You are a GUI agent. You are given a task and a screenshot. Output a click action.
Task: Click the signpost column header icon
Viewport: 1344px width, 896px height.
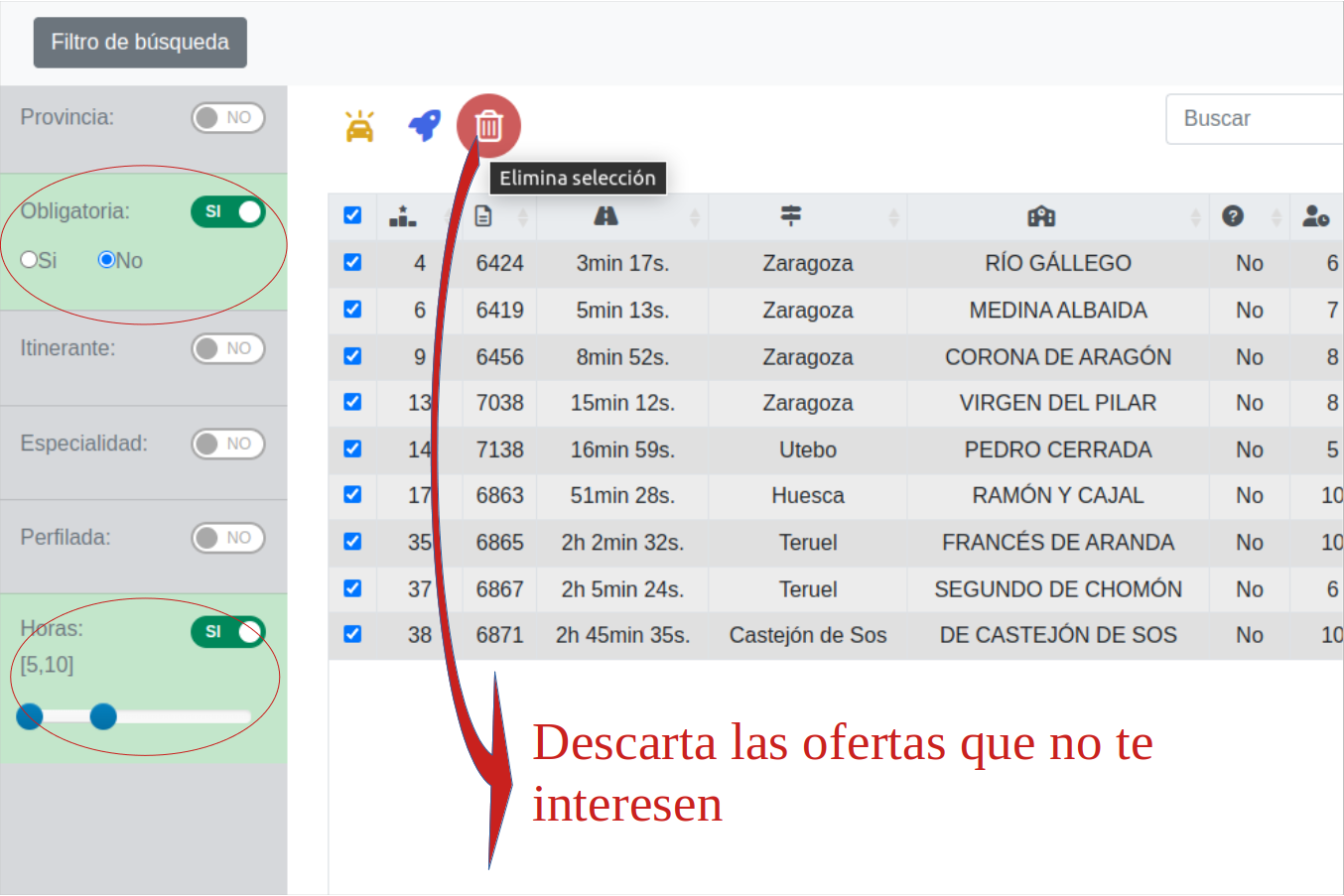[791, 214]
